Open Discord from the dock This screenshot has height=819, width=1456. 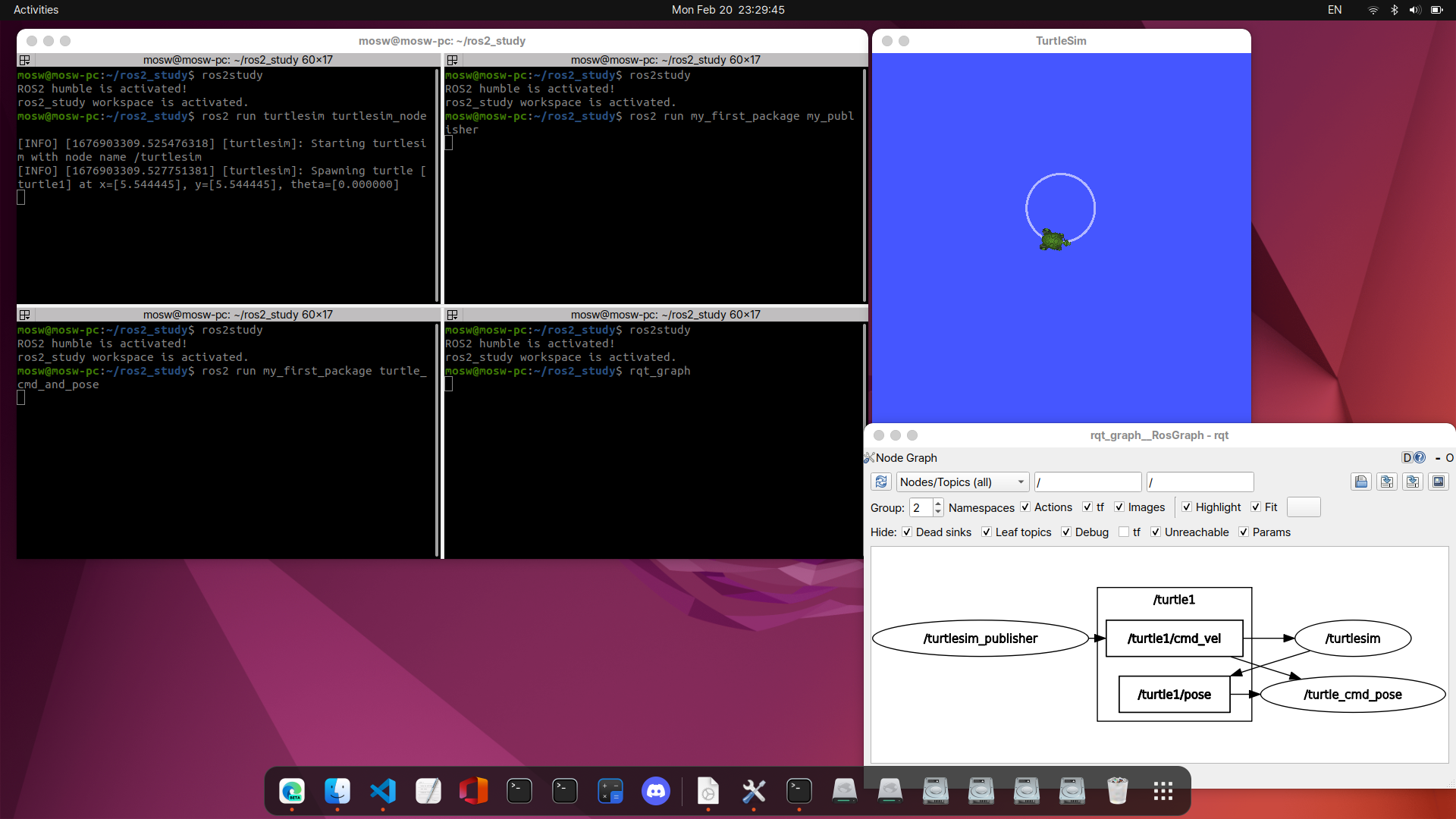click(655, 792)
